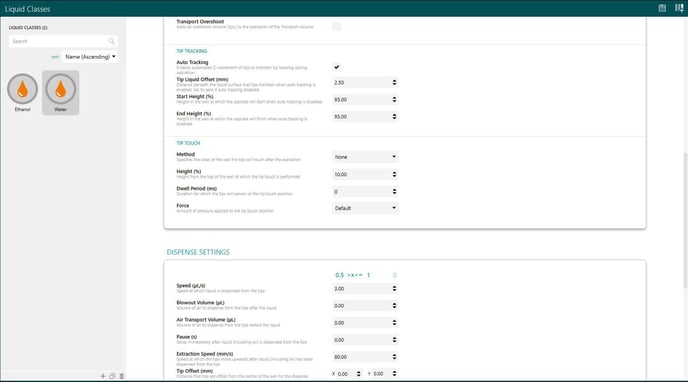Click the TIP TOUCH section label
This screenshot has width=688, height=382.
click(x=188, y=143)
